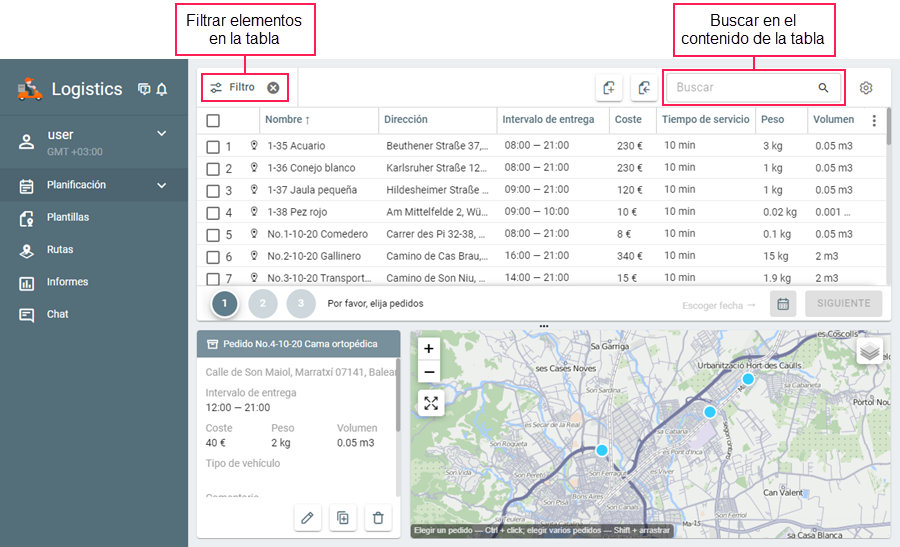900x547 pixels.
Task: Zoom in the map with plus button
Action: [429, 348]
